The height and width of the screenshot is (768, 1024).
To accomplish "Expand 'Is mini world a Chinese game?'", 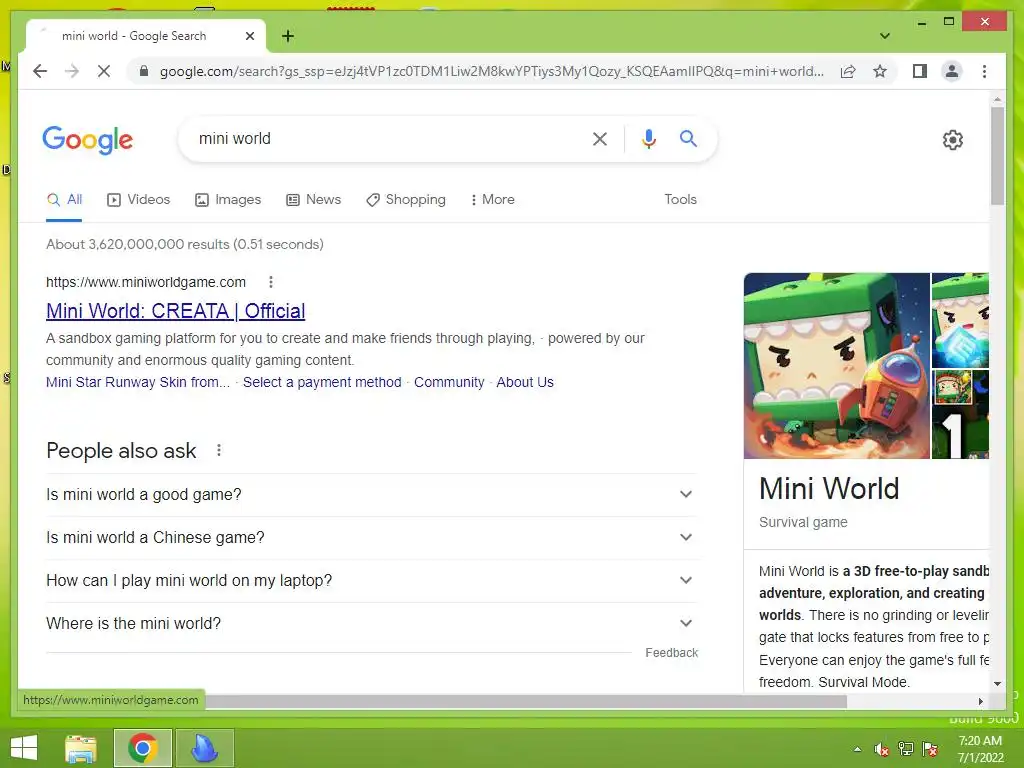I will point(371,537).
